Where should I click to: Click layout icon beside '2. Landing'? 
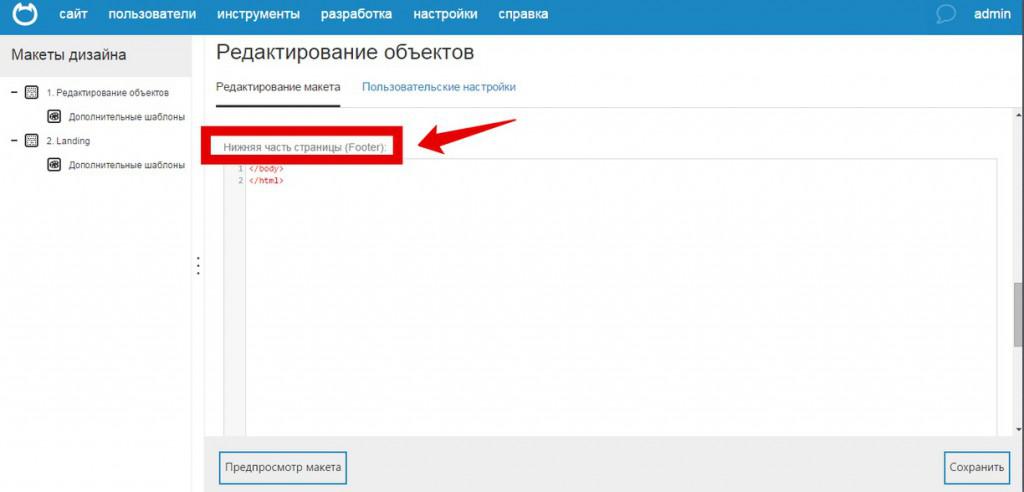[x=31, y=141]
